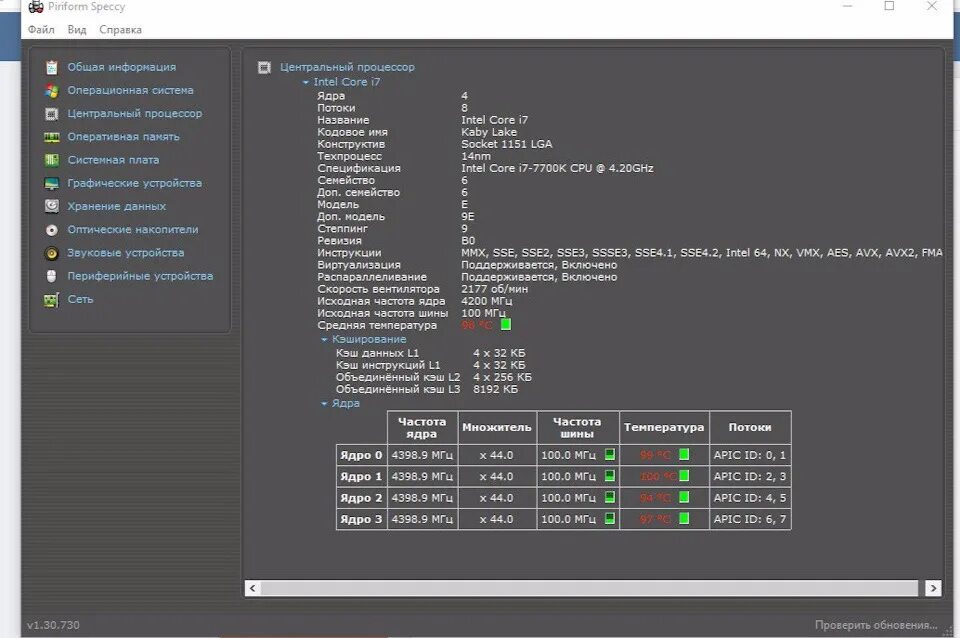Click the Виртуализация label
This screenshot has height=638, width=960.
pos(359,265)
